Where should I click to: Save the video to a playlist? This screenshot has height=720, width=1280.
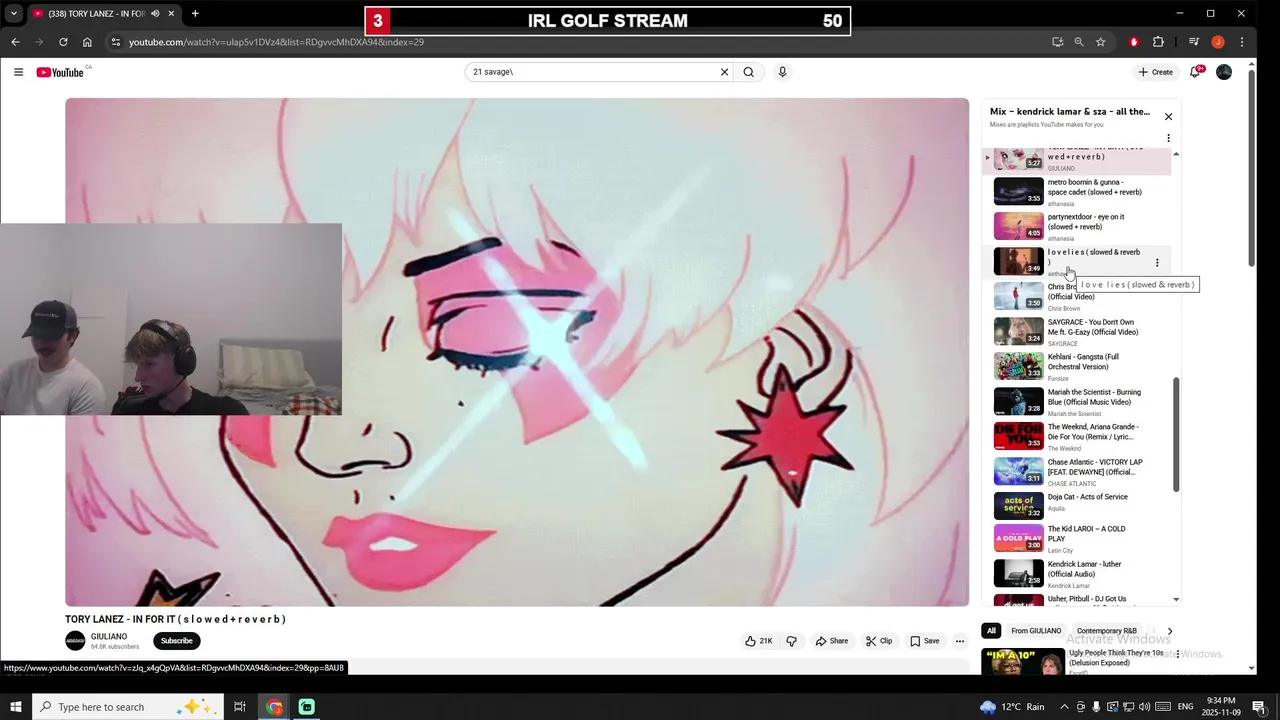point(924,641)
